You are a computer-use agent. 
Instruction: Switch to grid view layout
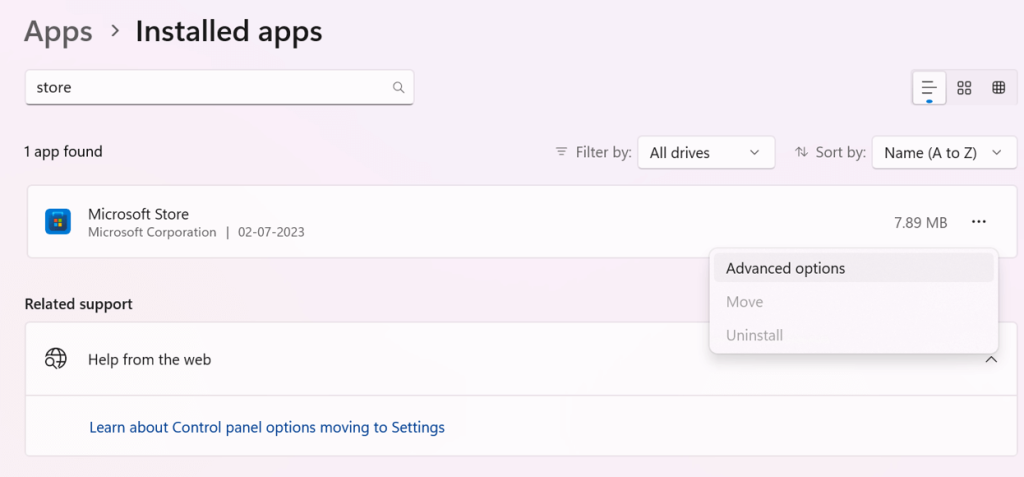(x=964, y=88)
